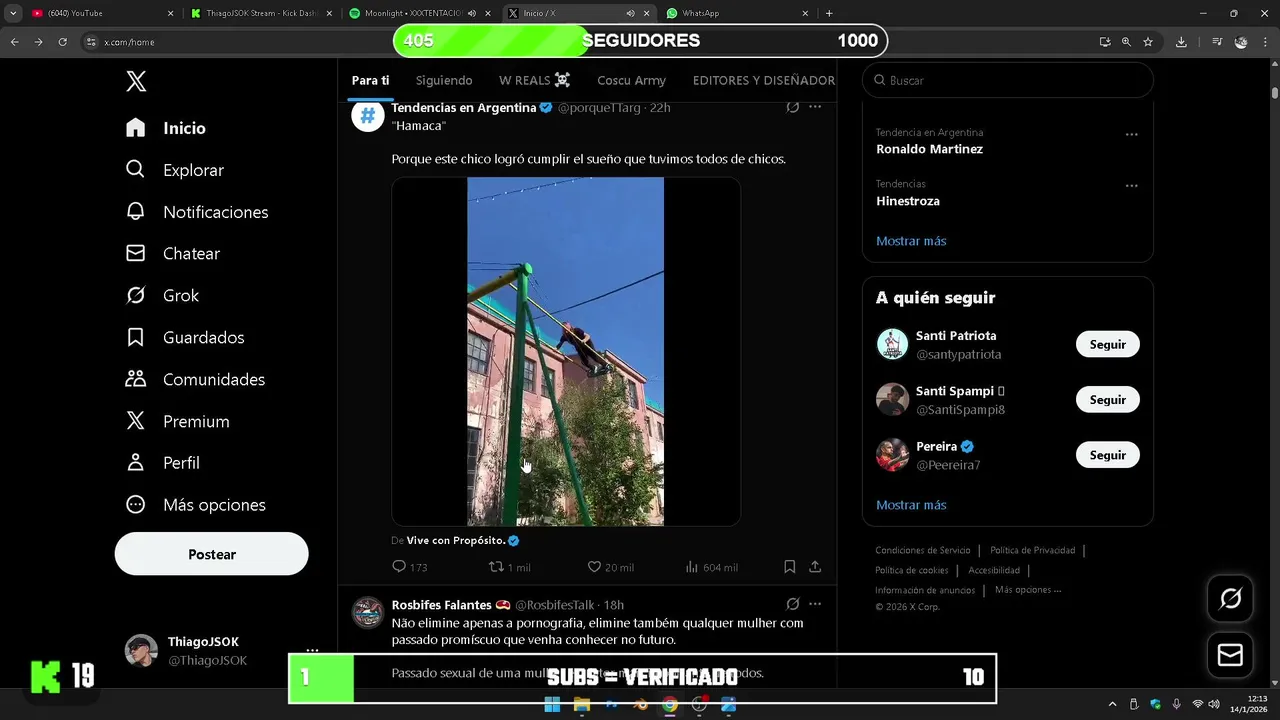Open a new browser tab
Viewport: 1280px width, 720px height.
[829, 13]
